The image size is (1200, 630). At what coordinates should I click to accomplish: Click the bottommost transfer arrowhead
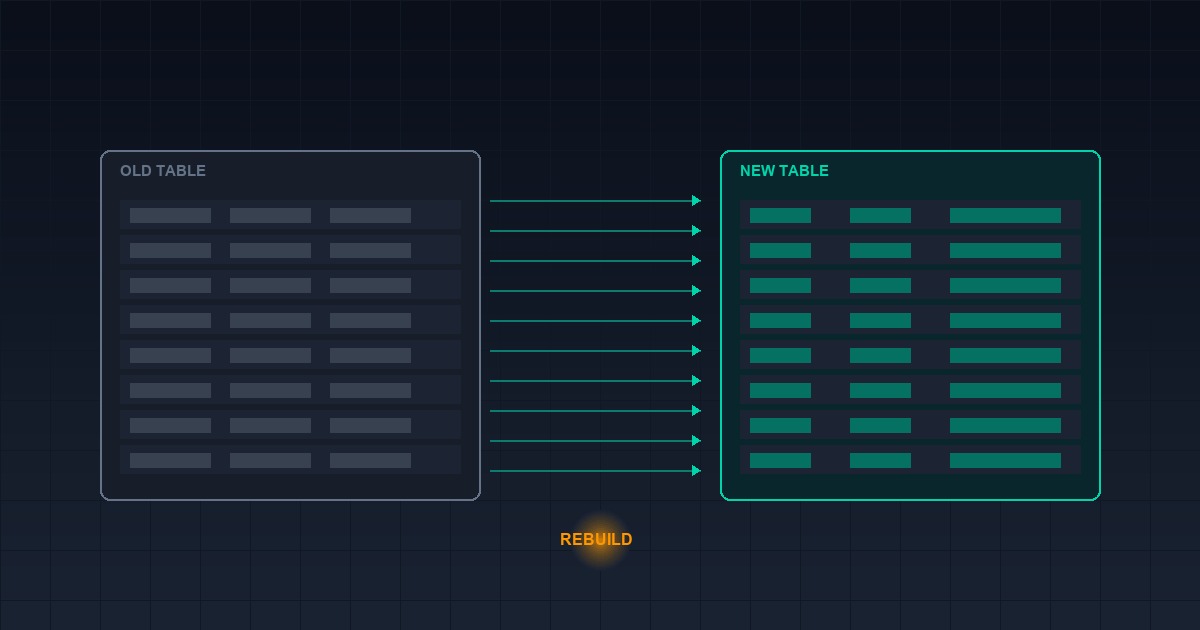pos(697,471)
